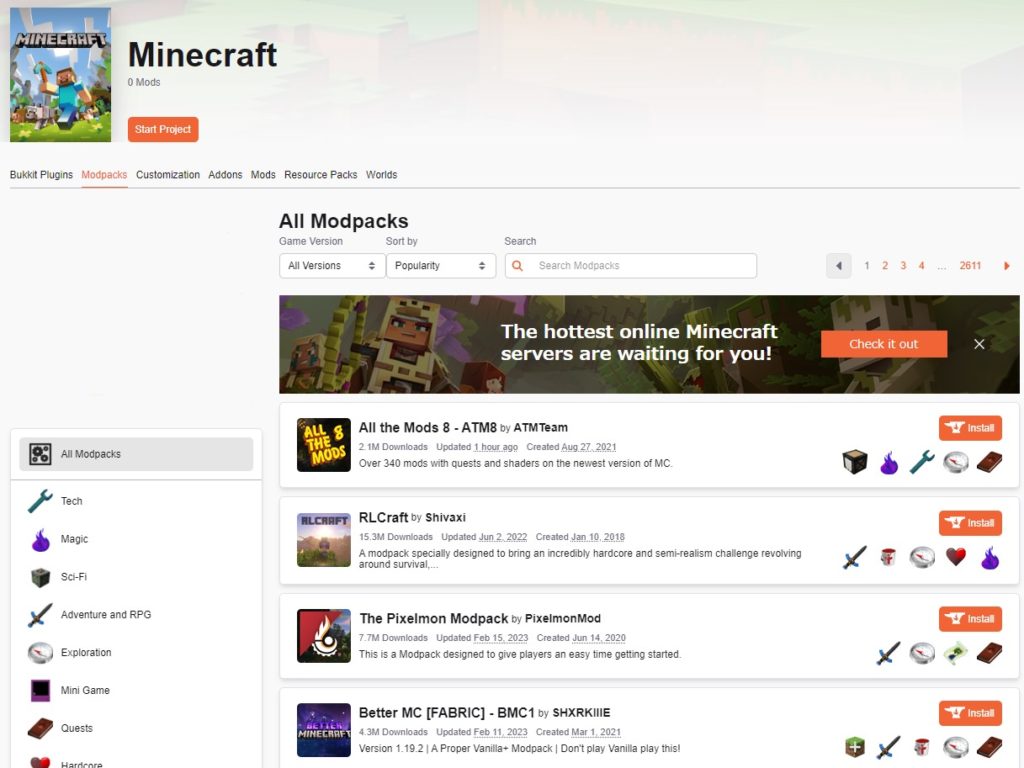This screenshot has height=768, width=1024.
Task: Click the map tag on The Pixelmon Modpack
Action: (x=955, y=653)
